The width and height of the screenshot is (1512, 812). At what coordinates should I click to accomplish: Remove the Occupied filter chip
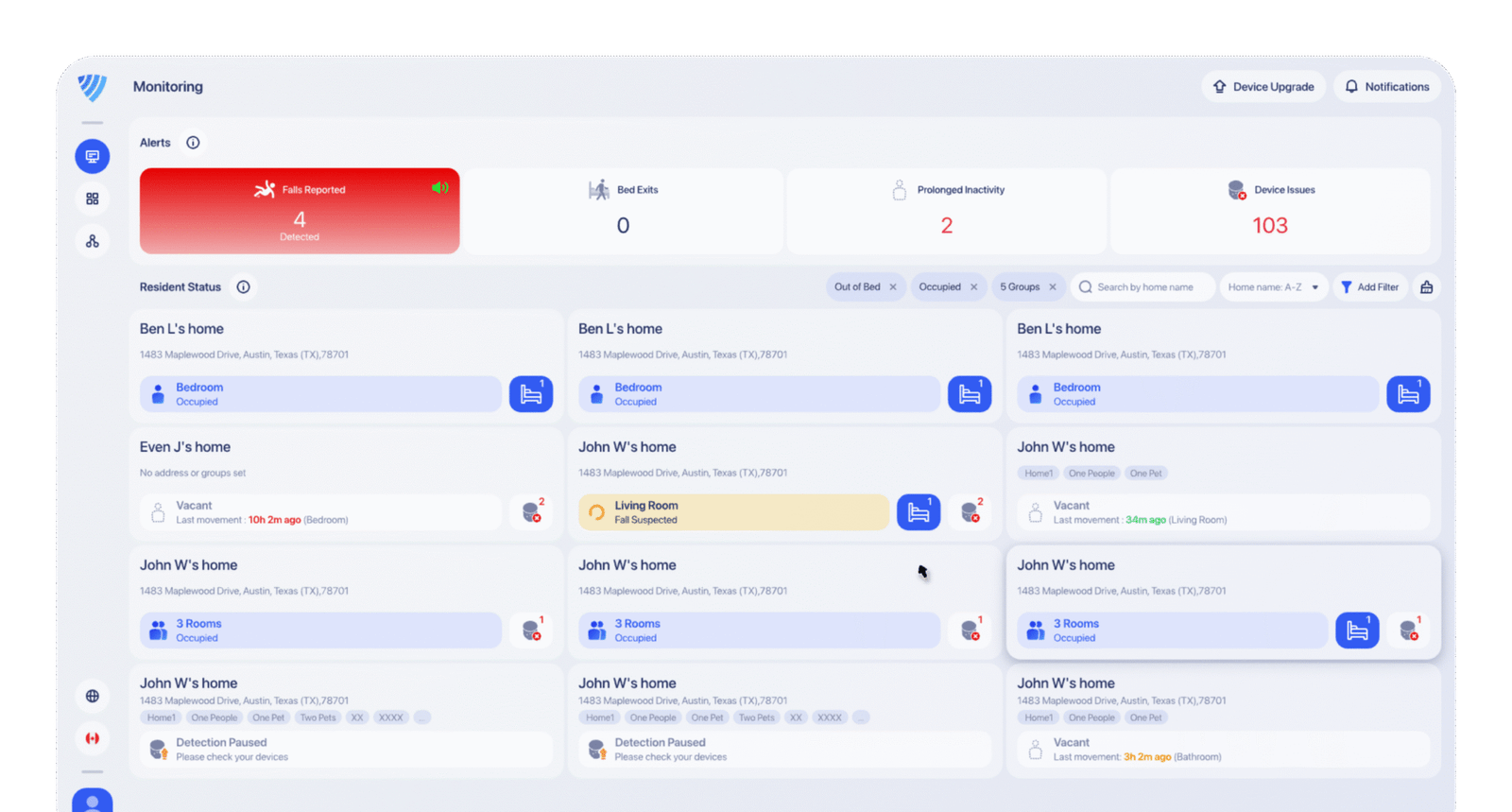974,287
